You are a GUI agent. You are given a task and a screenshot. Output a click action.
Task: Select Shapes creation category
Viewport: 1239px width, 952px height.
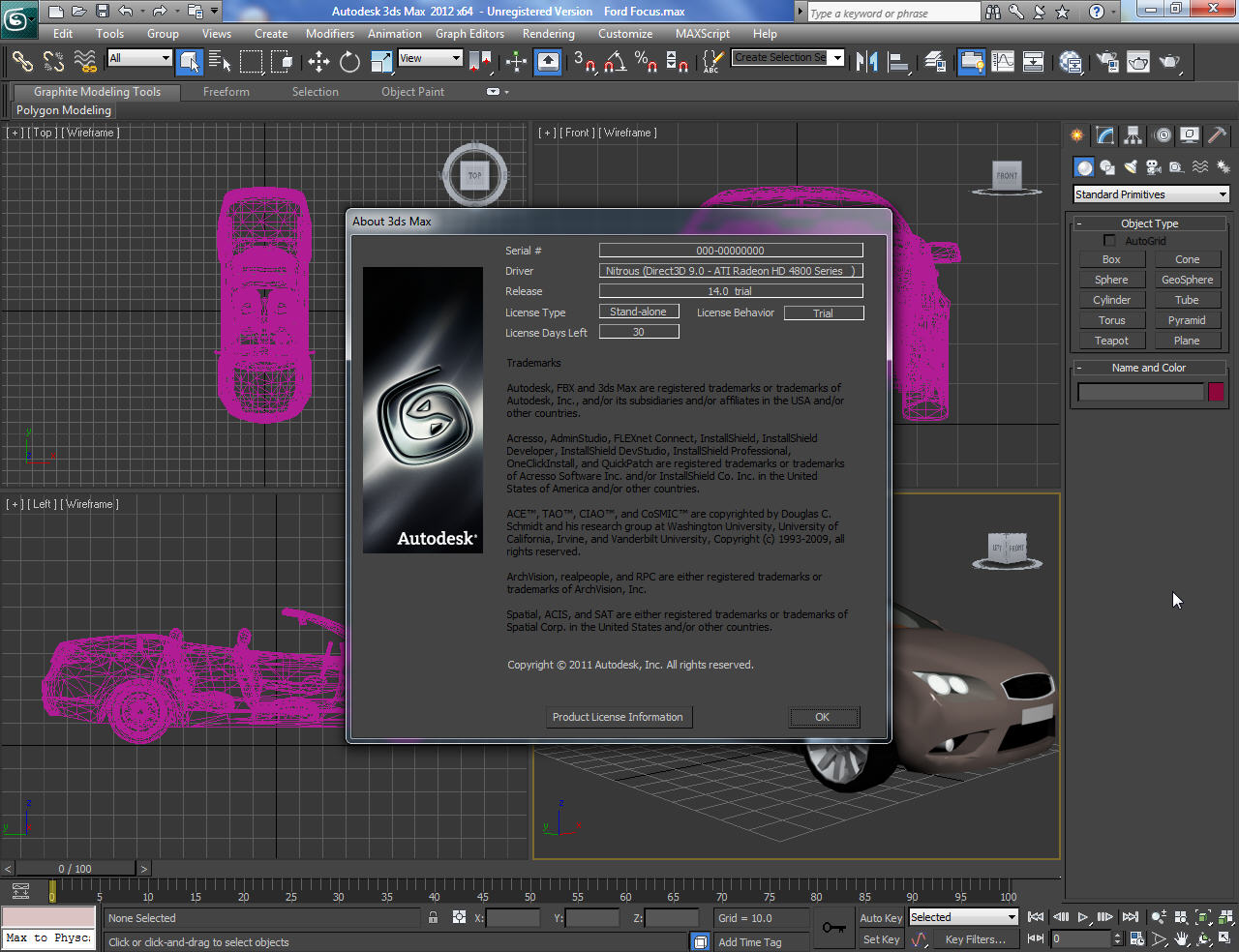1107,167
